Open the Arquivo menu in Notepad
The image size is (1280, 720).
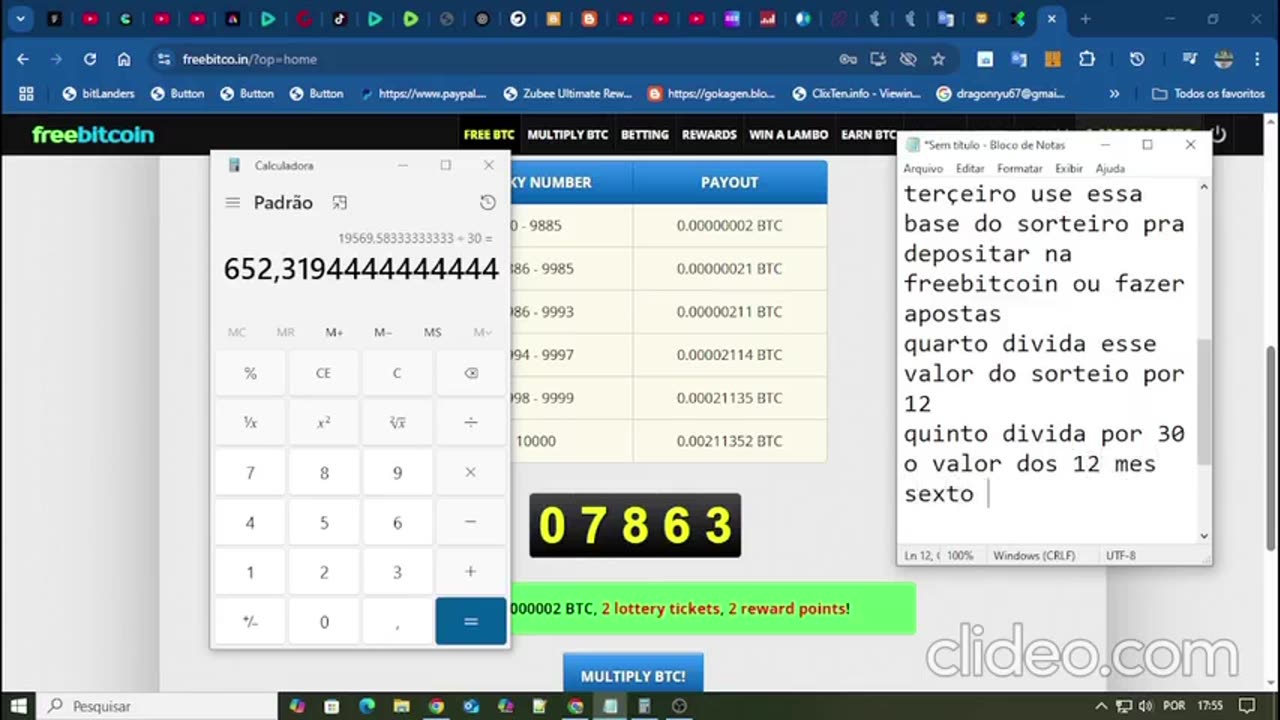click(x=923, y=169)
